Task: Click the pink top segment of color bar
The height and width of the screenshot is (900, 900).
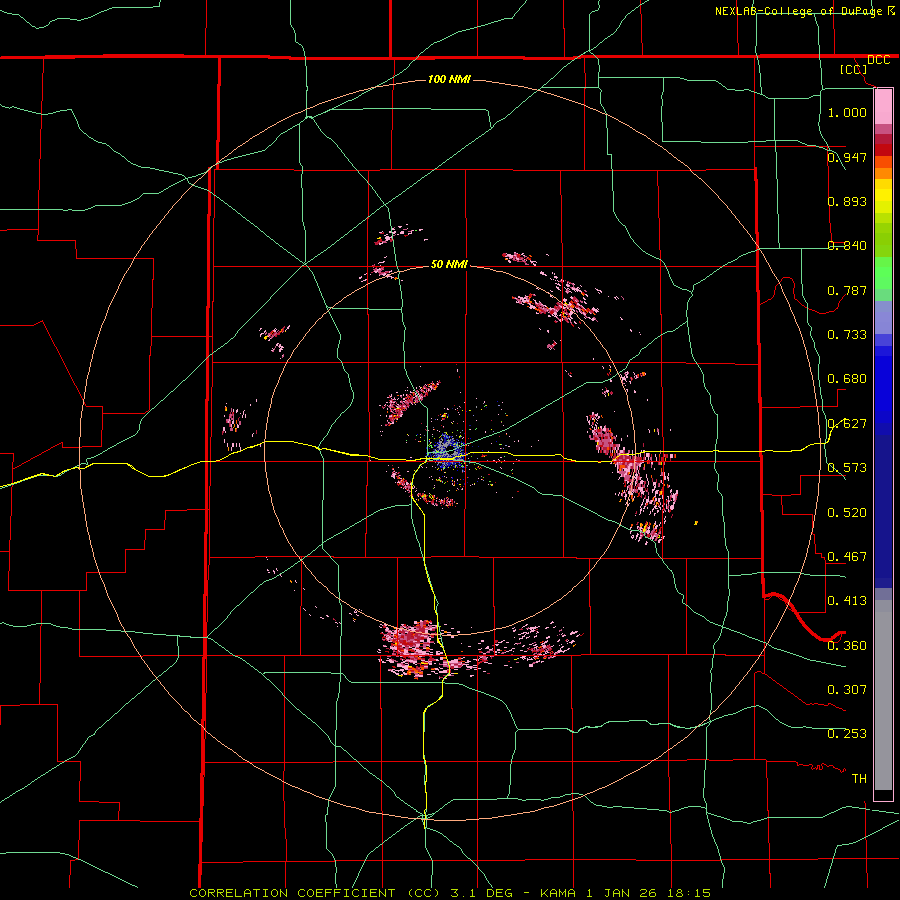Action: click(883, 106)
